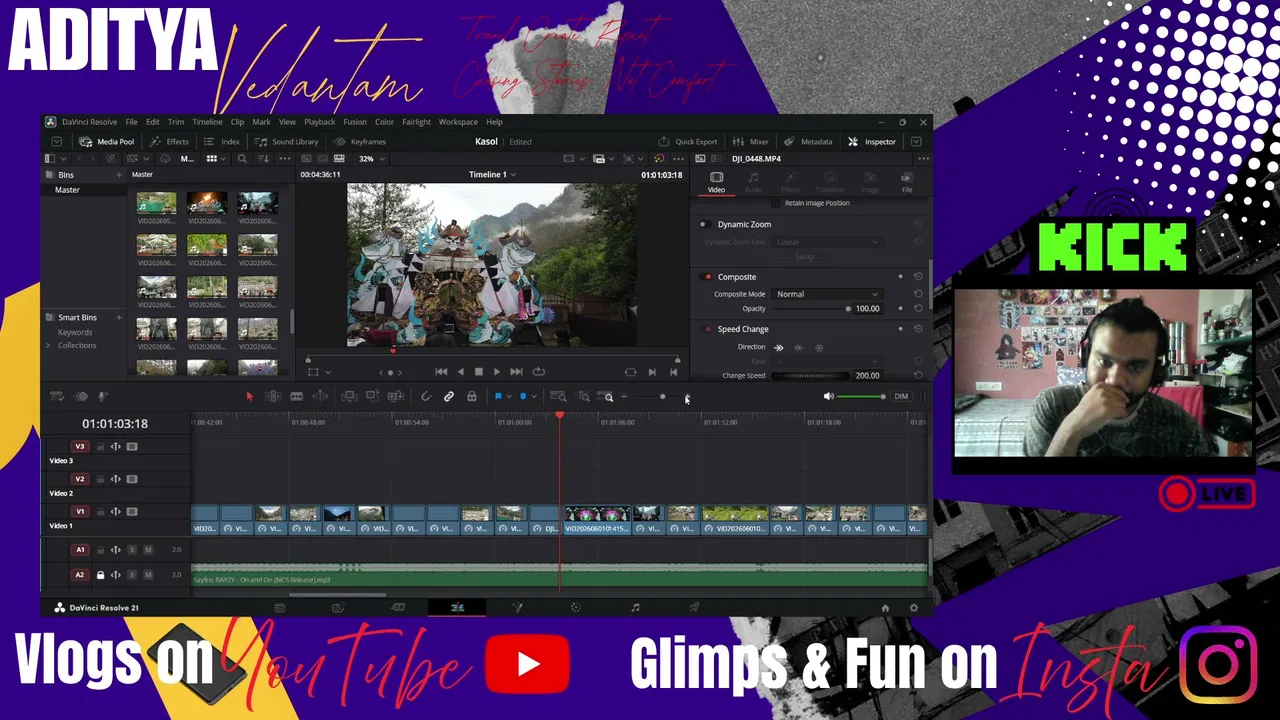Select the freeze frame snowflake icon
Viewport: 1280px width, 720px height.
tap(819, 347)
